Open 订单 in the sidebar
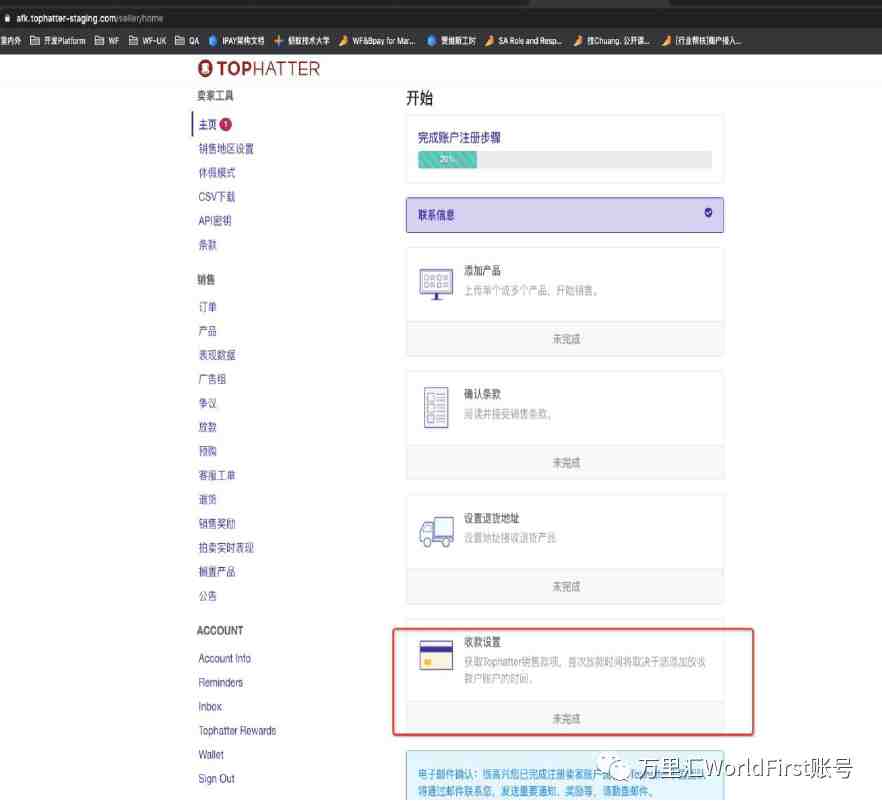 click(x=208, y=306)
